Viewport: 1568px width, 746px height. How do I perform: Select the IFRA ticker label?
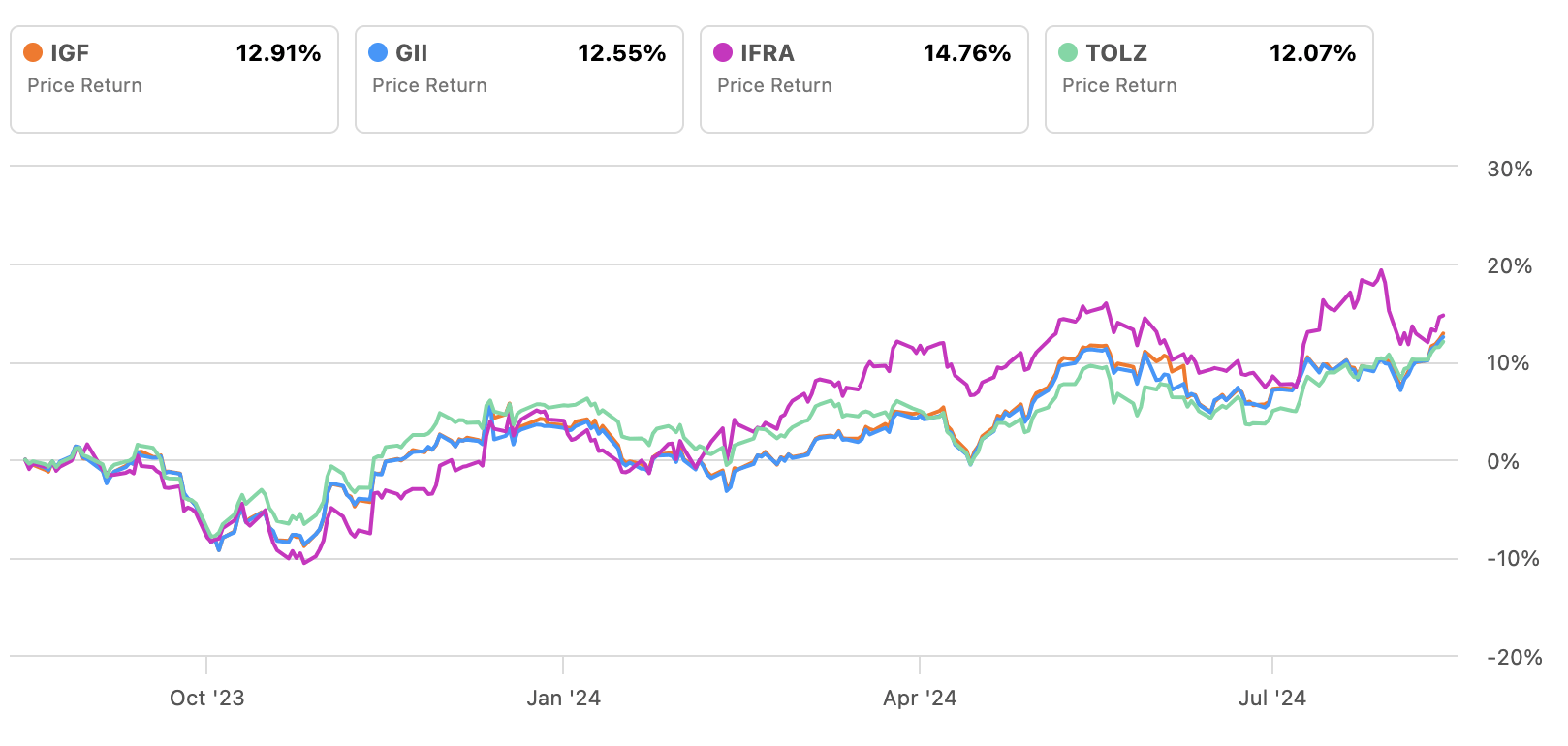[x=768, y=53]
